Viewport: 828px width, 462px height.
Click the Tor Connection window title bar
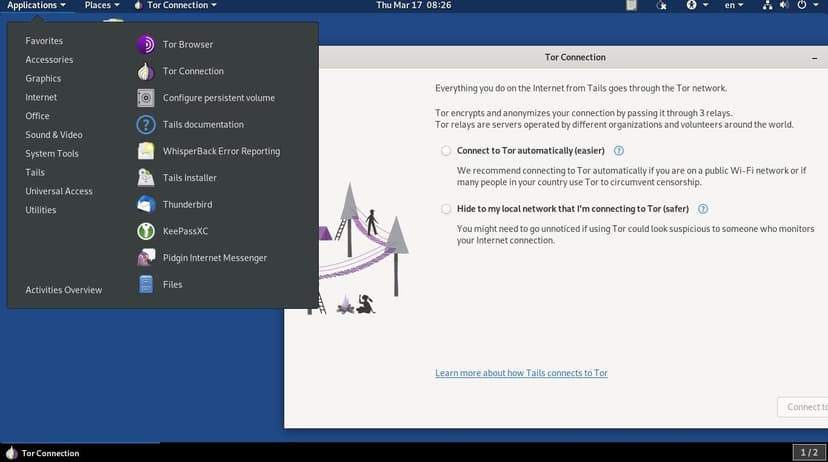click(573, 57)
